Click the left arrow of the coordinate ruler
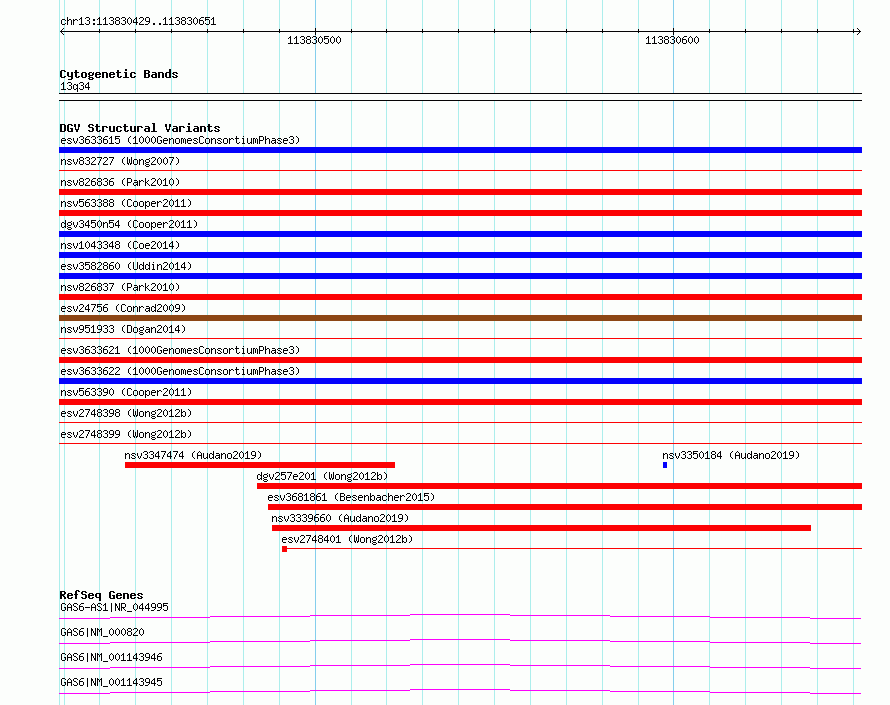The image size is (890, 705). (x=62, y=32)
